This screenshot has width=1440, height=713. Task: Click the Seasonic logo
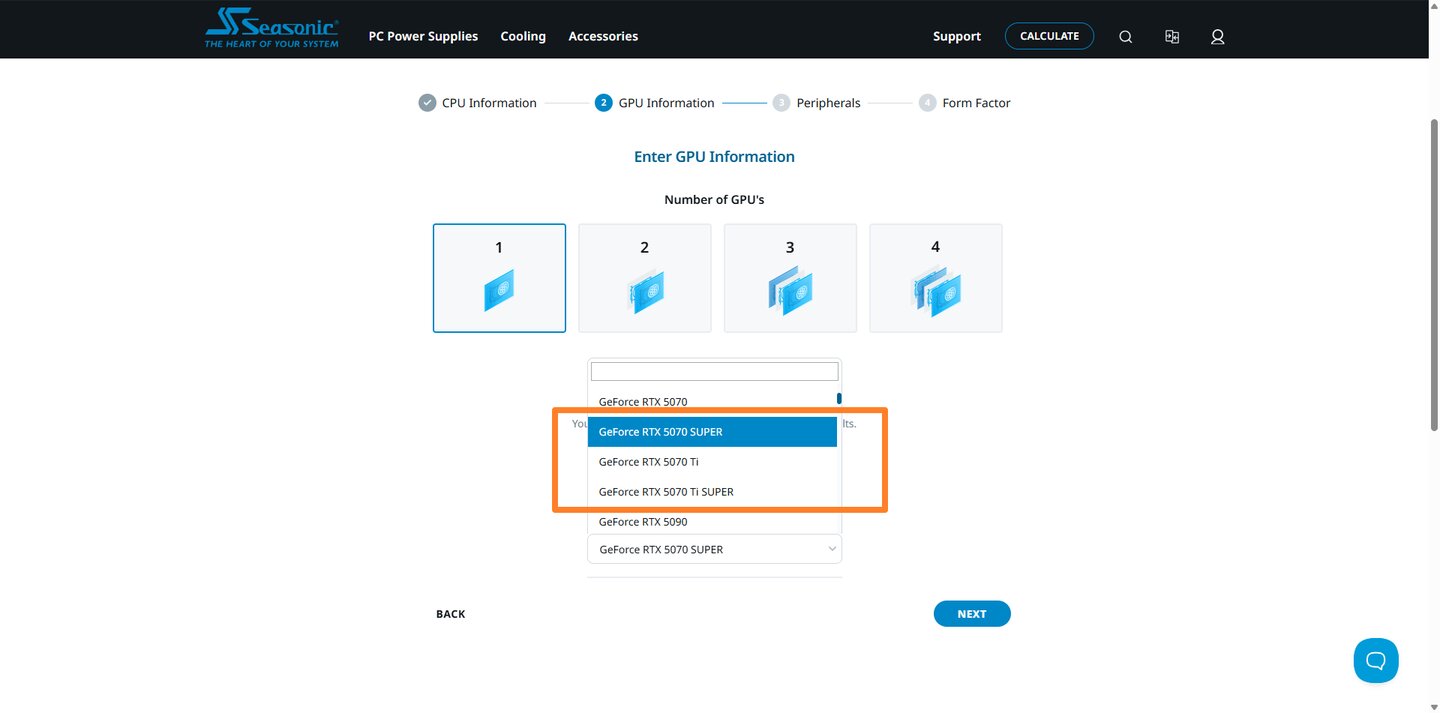(x=271, y=29)
